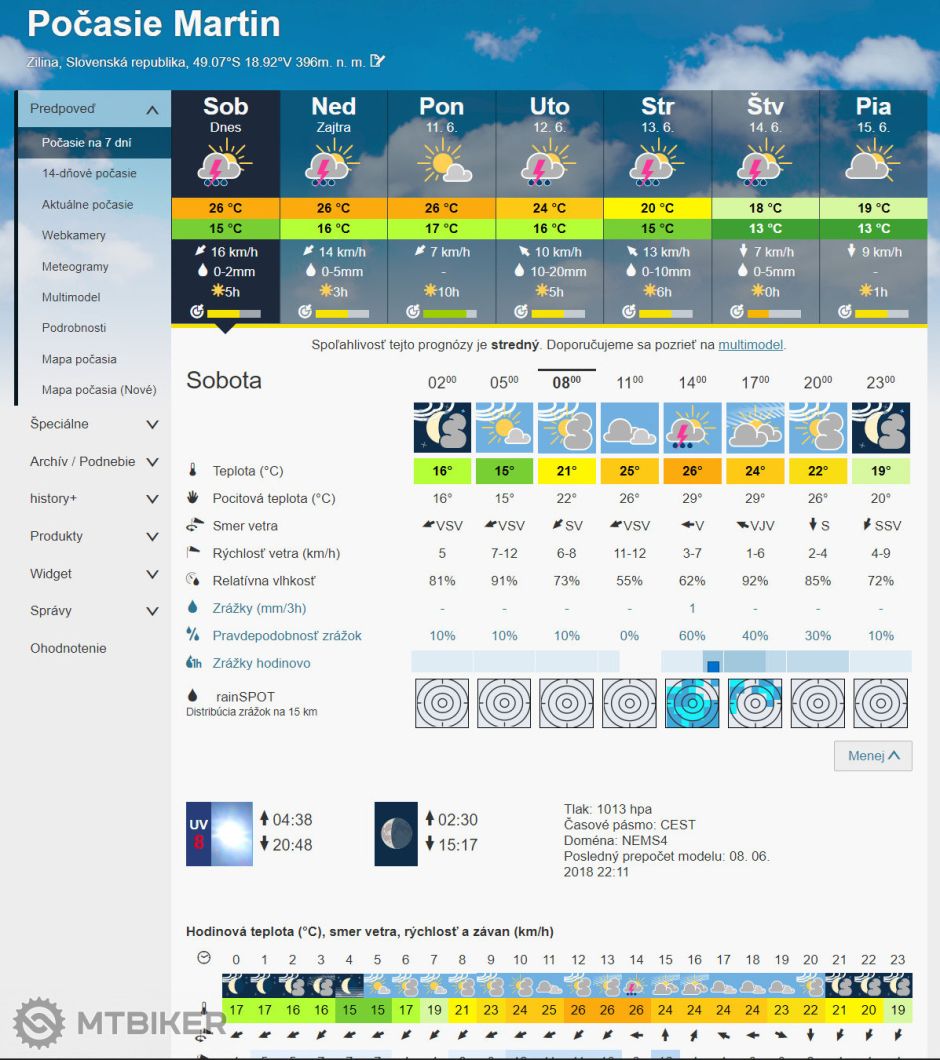Open 14-dňové počasie in sidebar
Image resolution: width=940 pixels, height=1060 pixels.
pos(89,174)
